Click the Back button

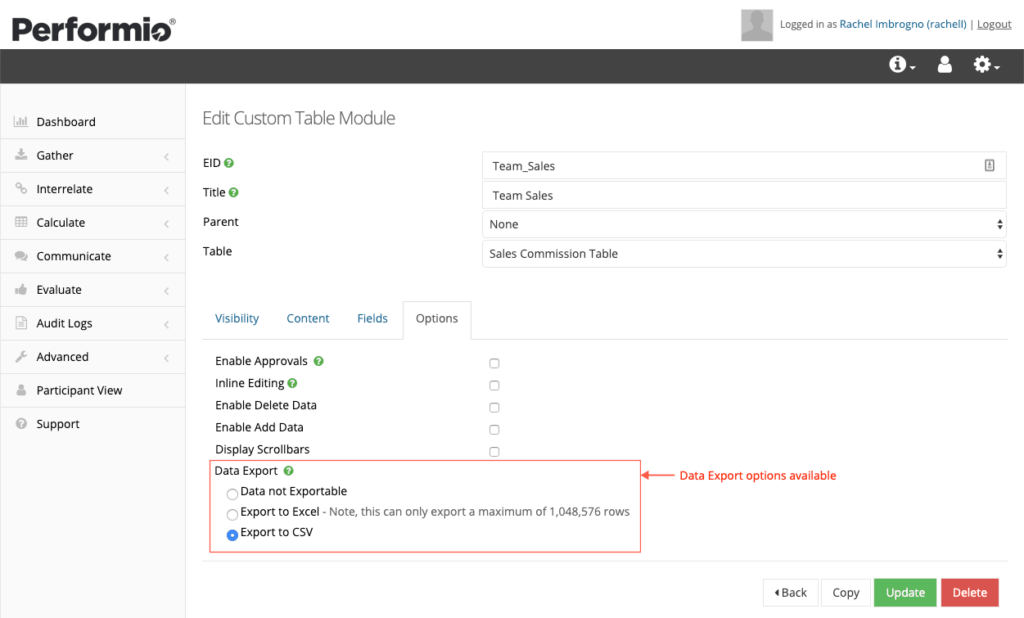790,593
